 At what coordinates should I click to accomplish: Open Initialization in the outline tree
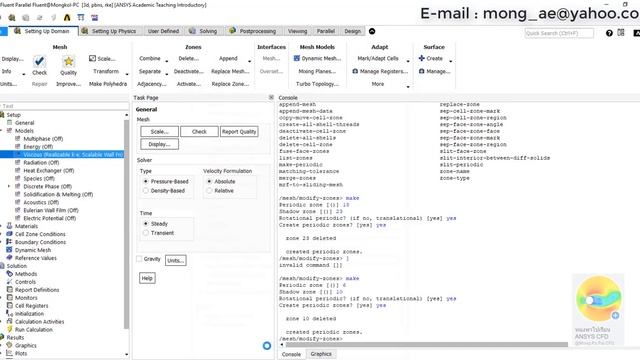[29, 314]
